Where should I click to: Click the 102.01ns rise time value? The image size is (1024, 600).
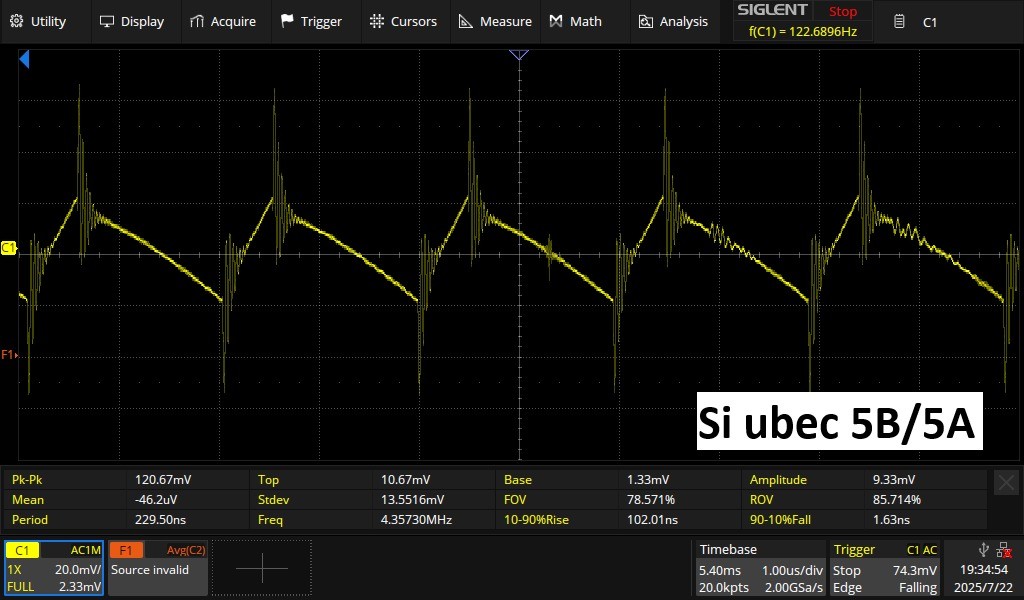(652, 520)
